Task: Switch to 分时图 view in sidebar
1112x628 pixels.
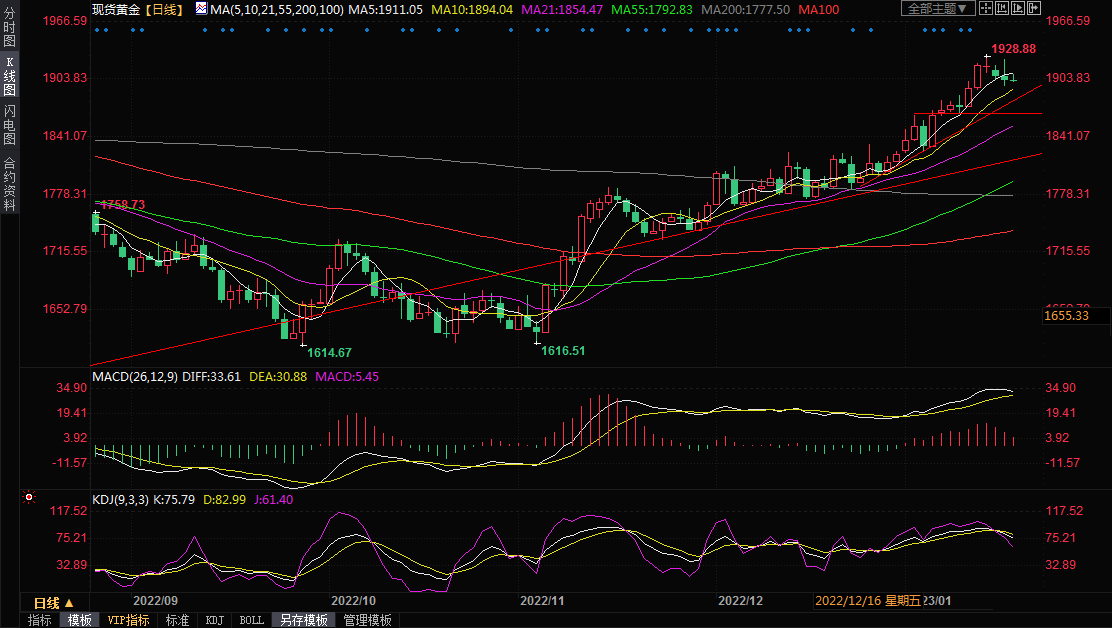Action: tap(9, 31)
